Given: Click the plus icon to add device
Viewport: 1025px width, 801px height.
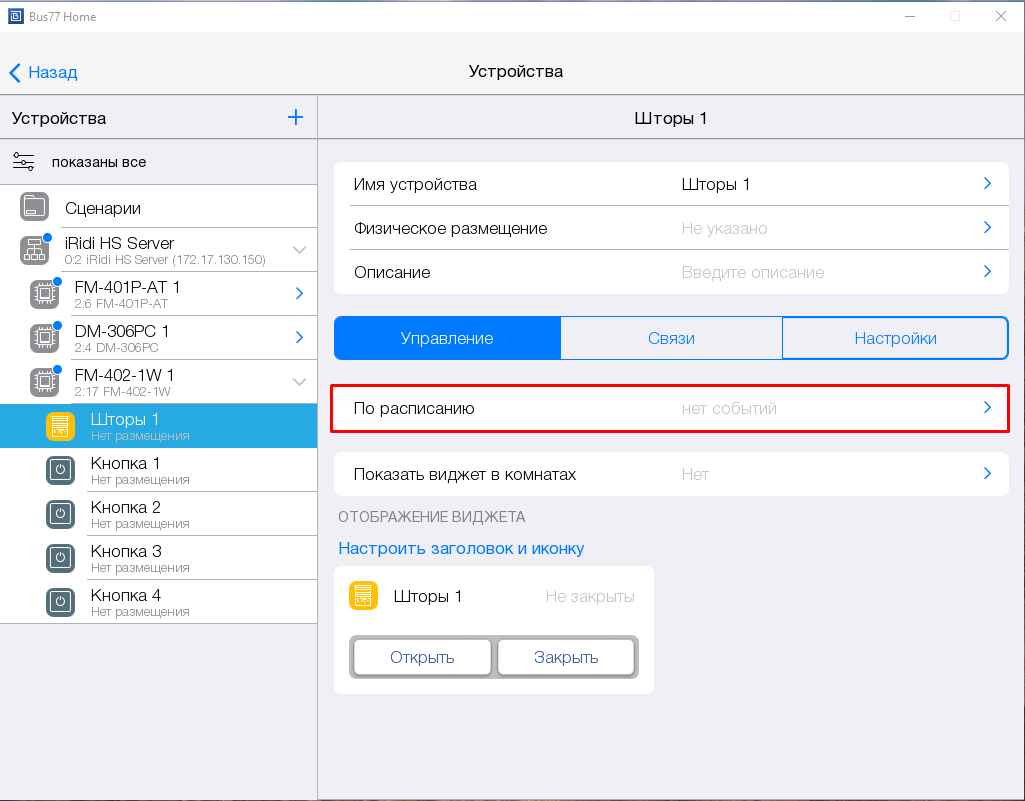Looking at the screenshot, I should [295, 118].
